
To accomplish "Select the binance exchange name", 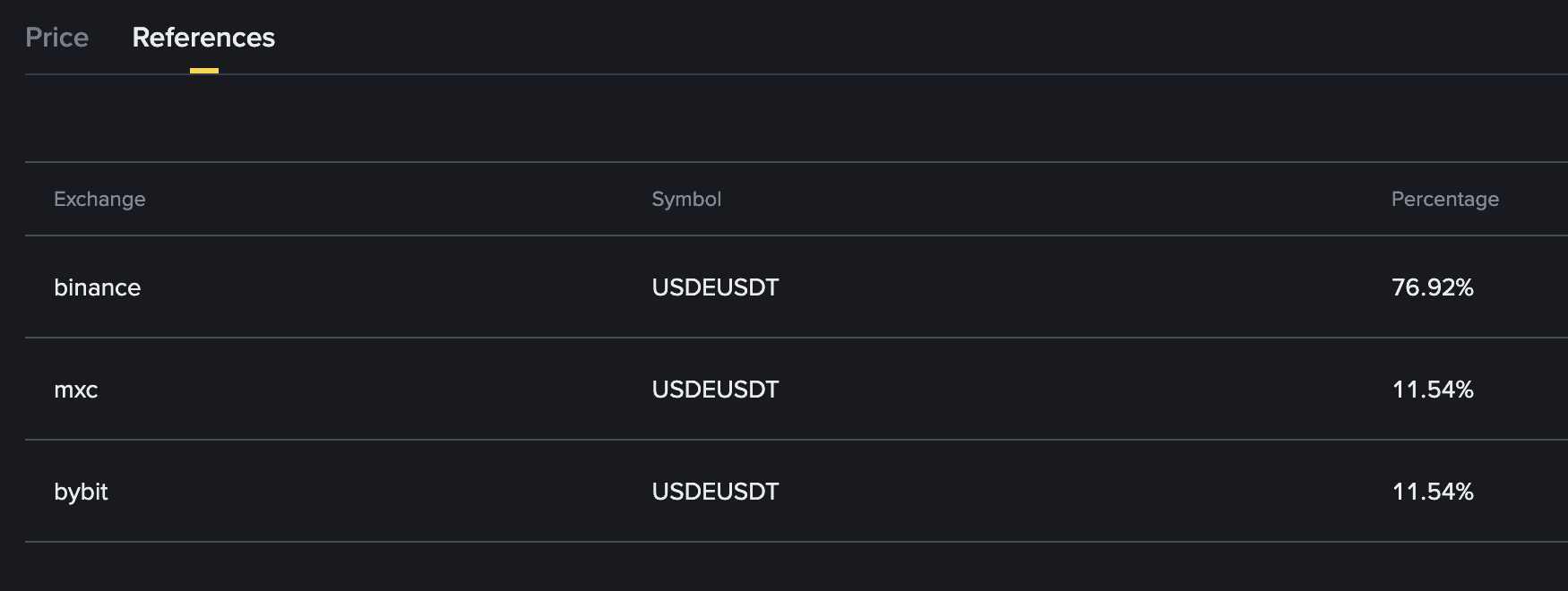I will [97, 287].
